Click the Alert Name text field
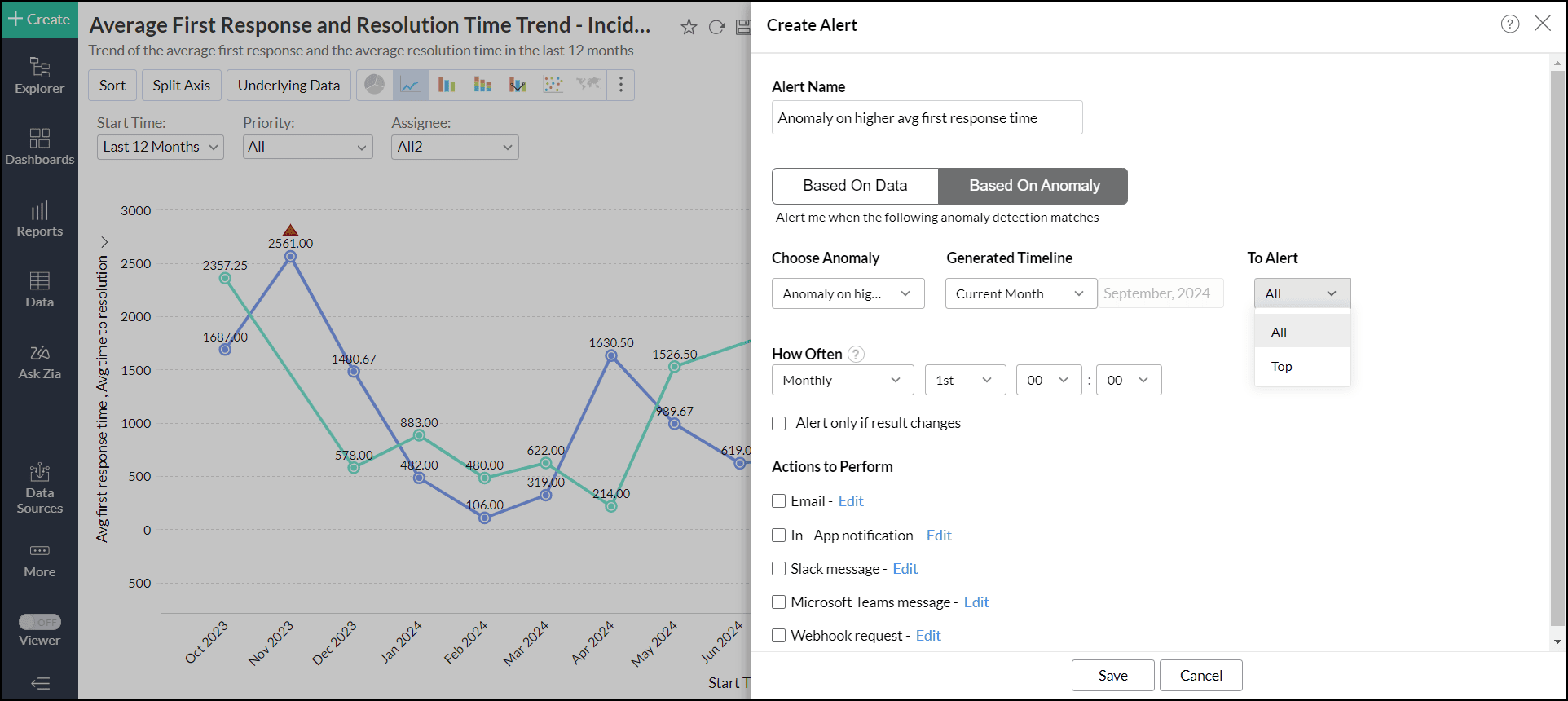This screenshot has width=1568, height=701. click(x=927, y=118)
